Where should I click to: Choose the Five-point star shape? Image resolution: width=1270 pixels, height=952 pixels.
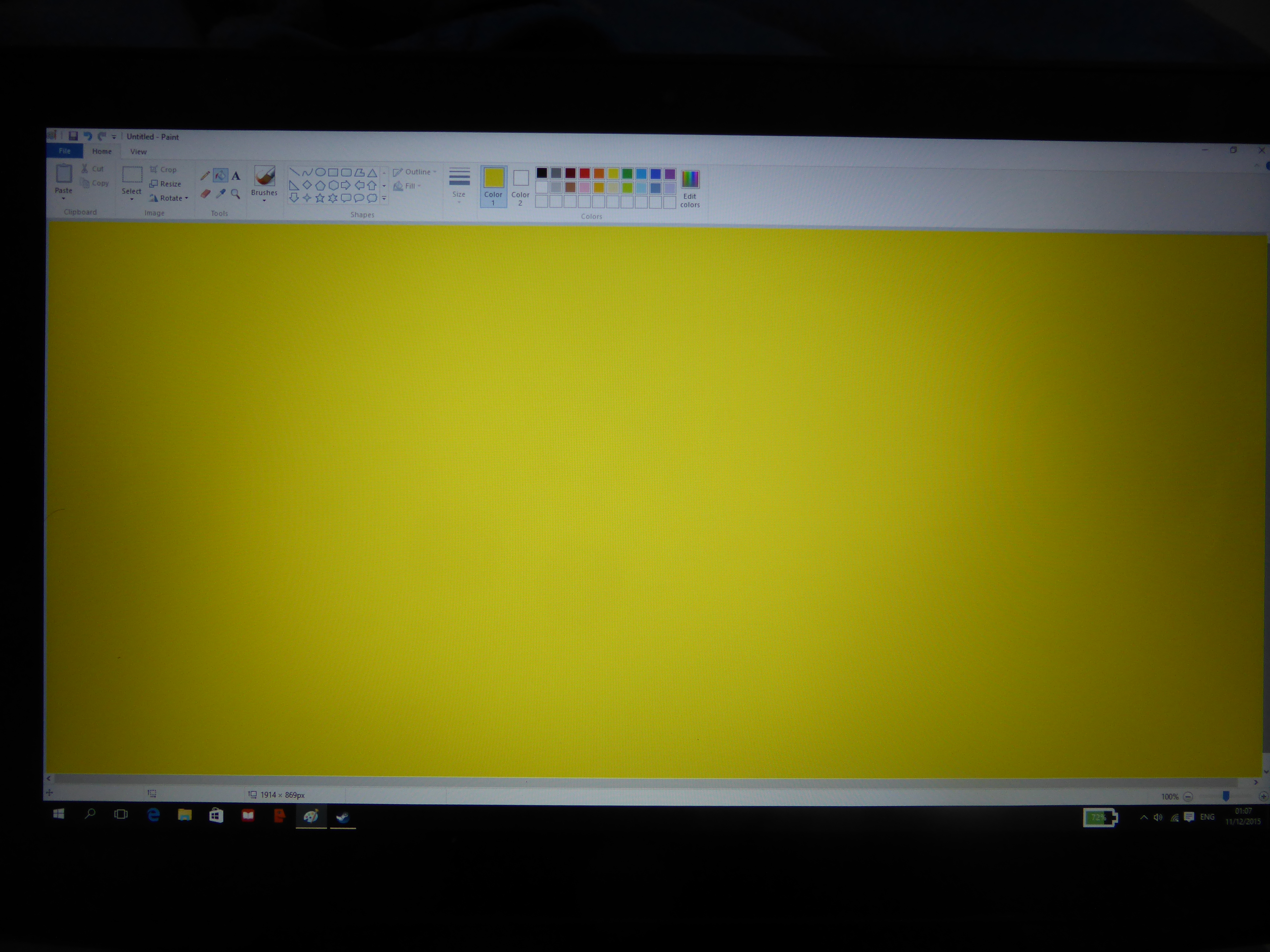pos(320,198)
